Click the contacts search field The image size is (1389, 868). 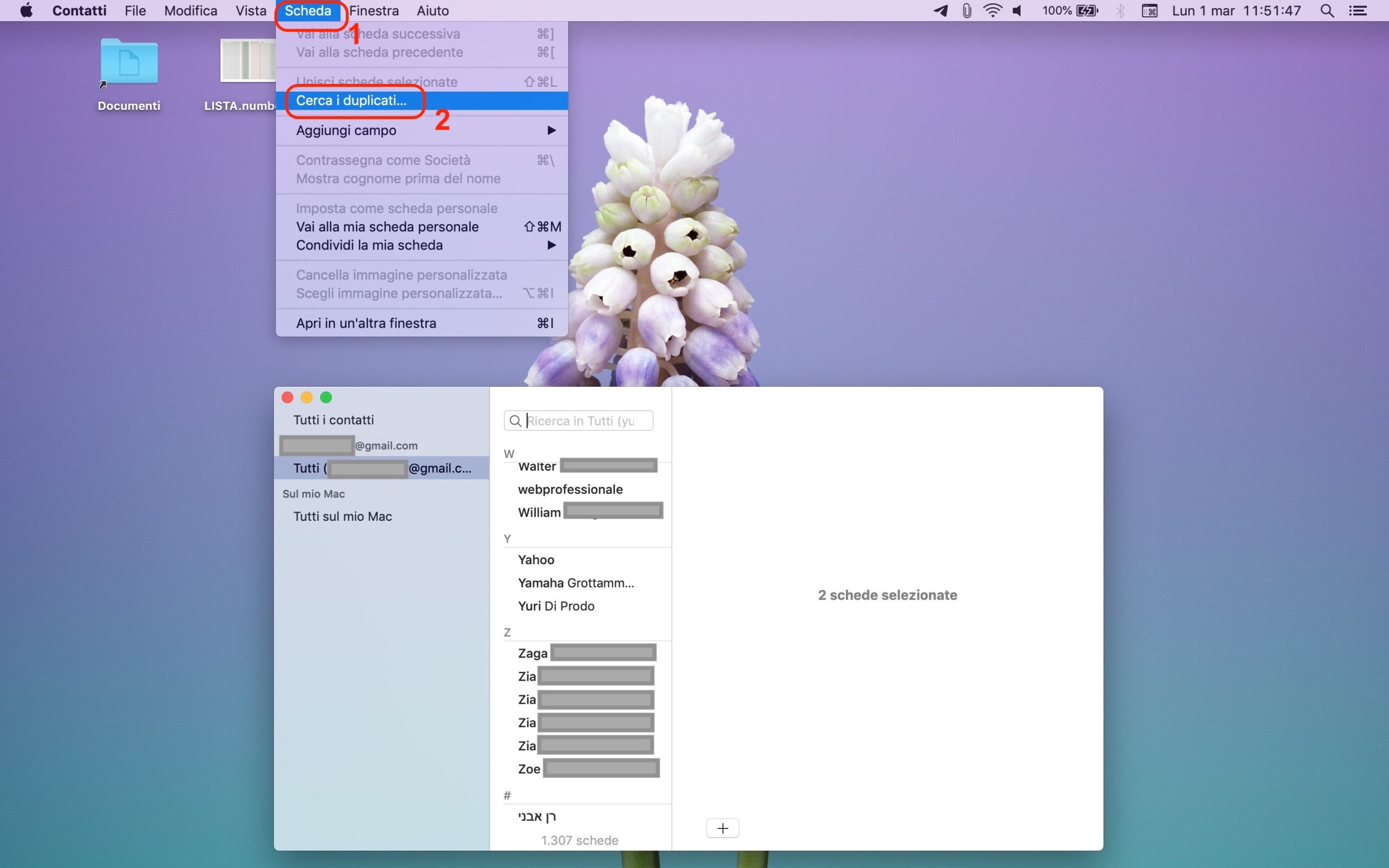click(x=579, y=421)
